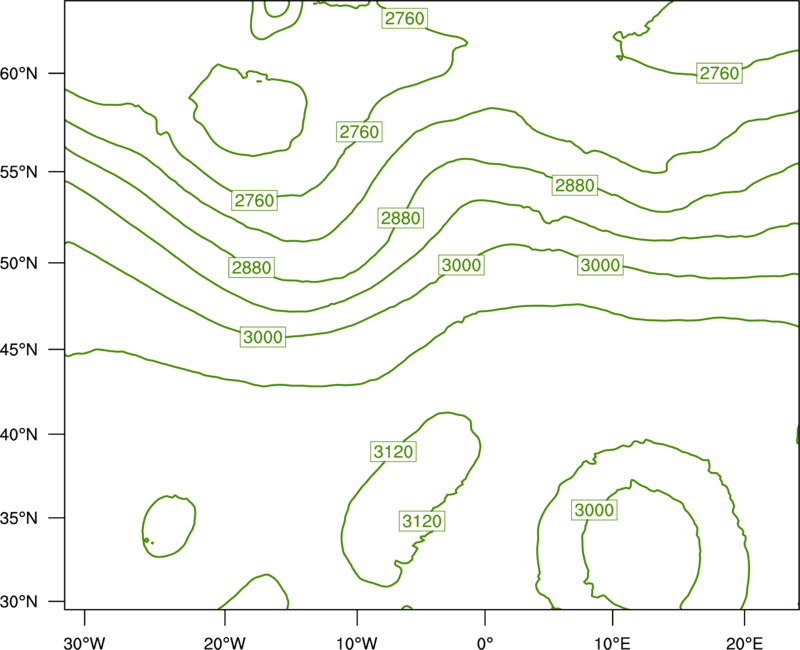This screenshot has height=650, width=800.
Task: Click the 20°E longitude axis label
Action: tap(744, 643)
